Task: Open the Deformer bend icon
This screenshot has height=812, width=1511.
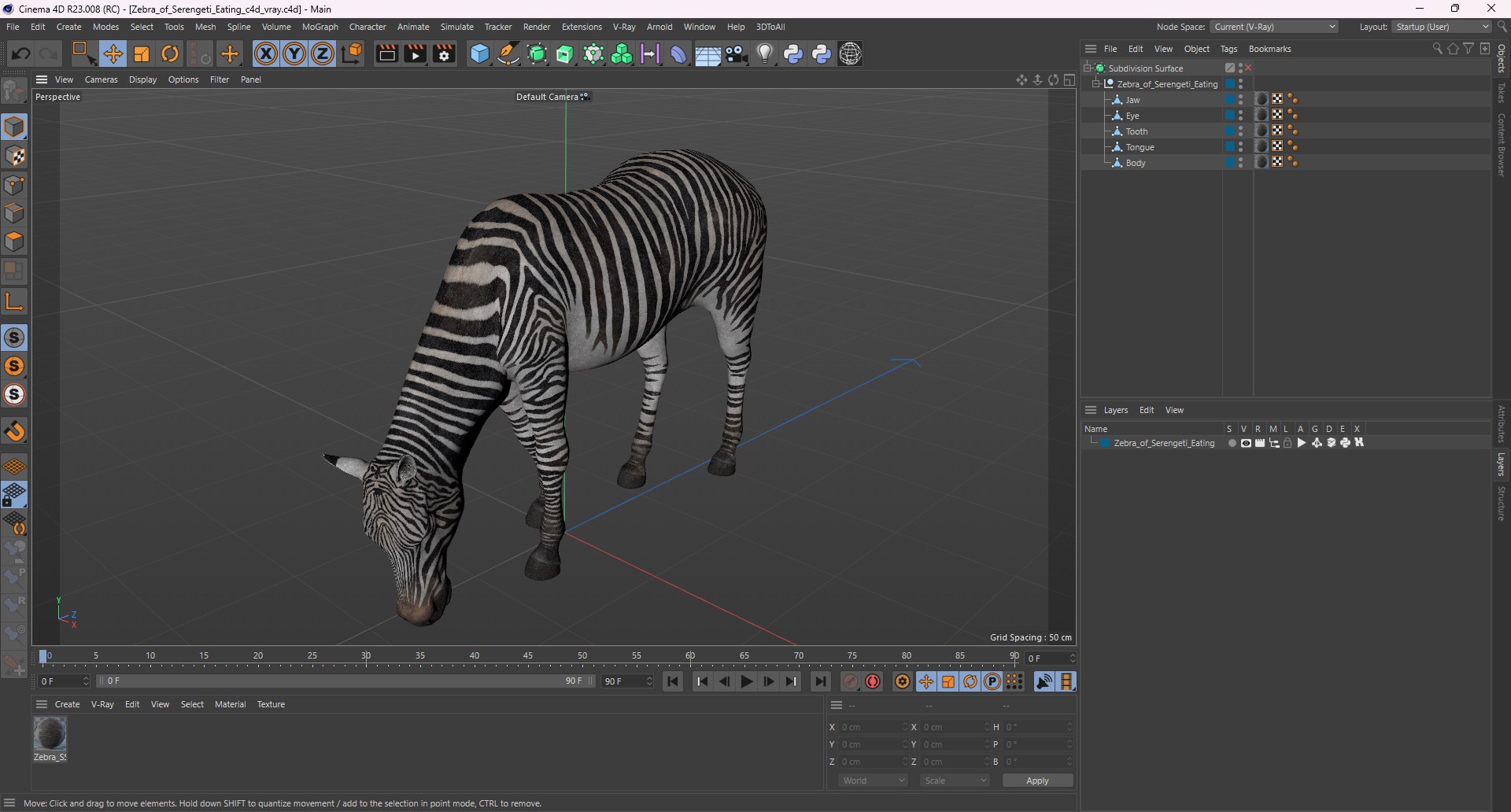Action: point(678,54)
